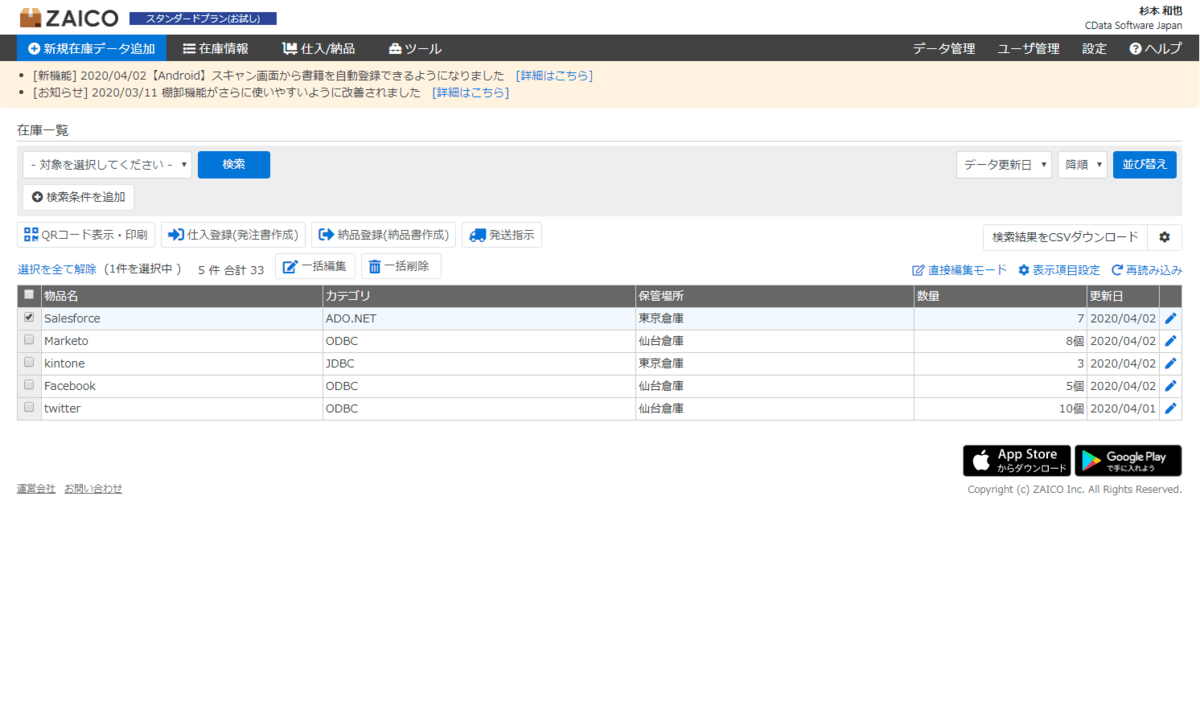The width and height of the screenshot is (1200, 706).
Task: Check the Facebook row checkbox
Action: pyautogui.click(x=29, y=385)
